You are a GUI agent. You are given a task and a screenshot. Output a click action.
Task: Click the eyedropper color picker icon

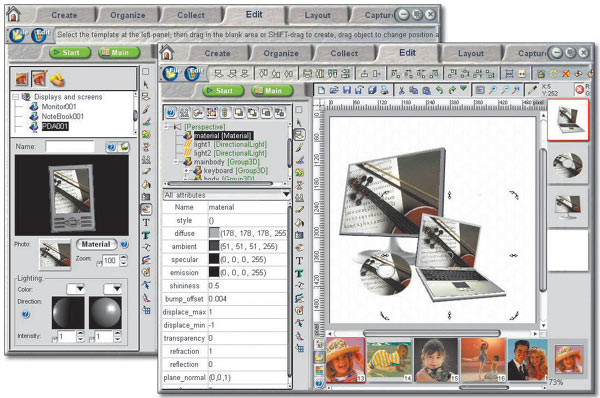point(532,90)
